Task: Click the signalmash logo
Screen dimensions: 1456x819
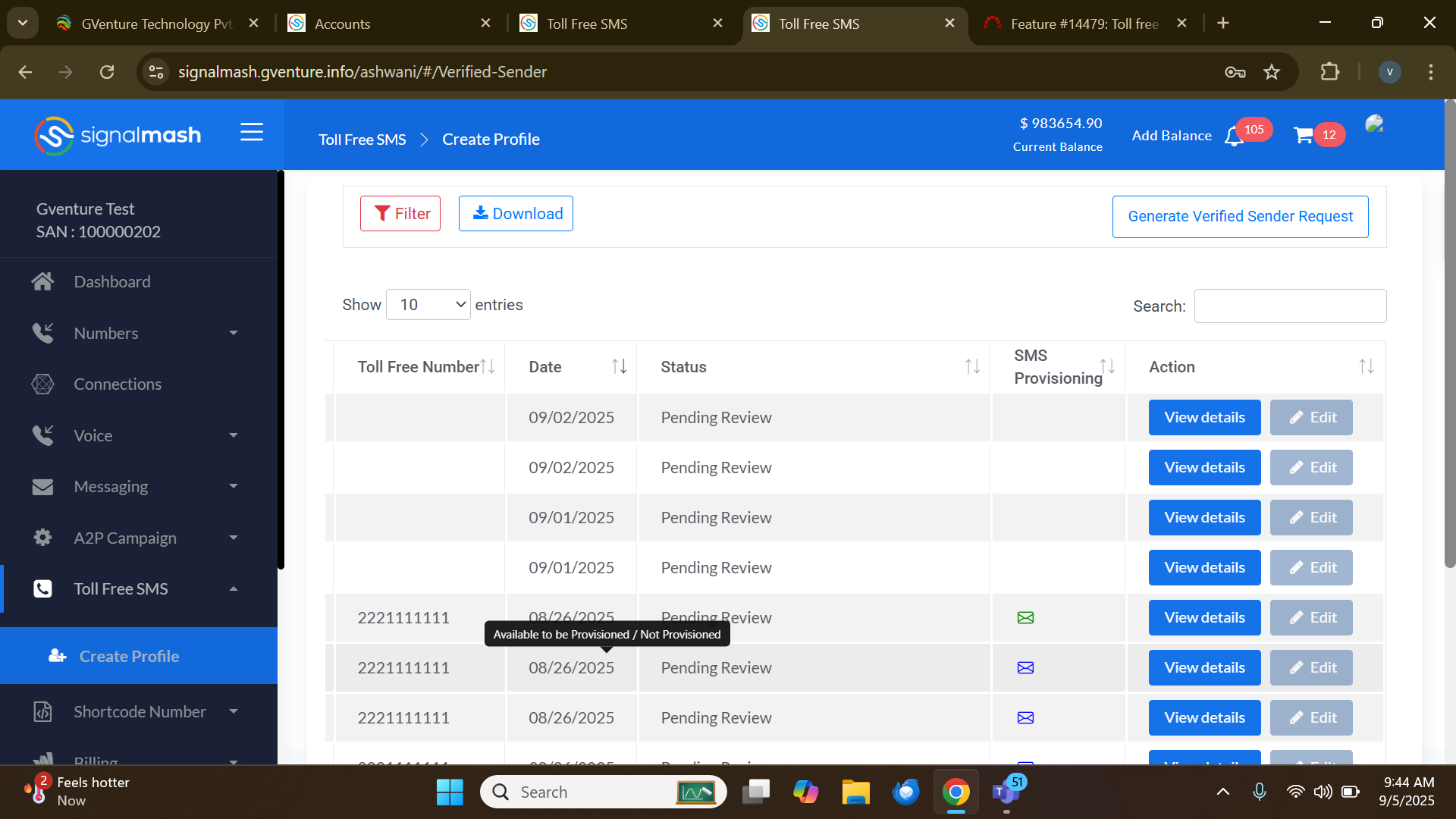Action: [x=118, y=136]
